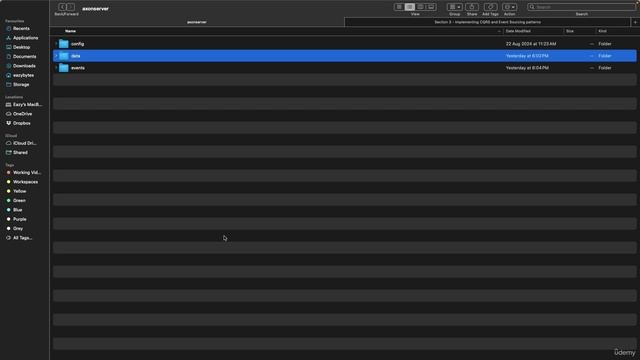Click into the Search field
Screen dimensions: 640x360
(x=582, y=7)
